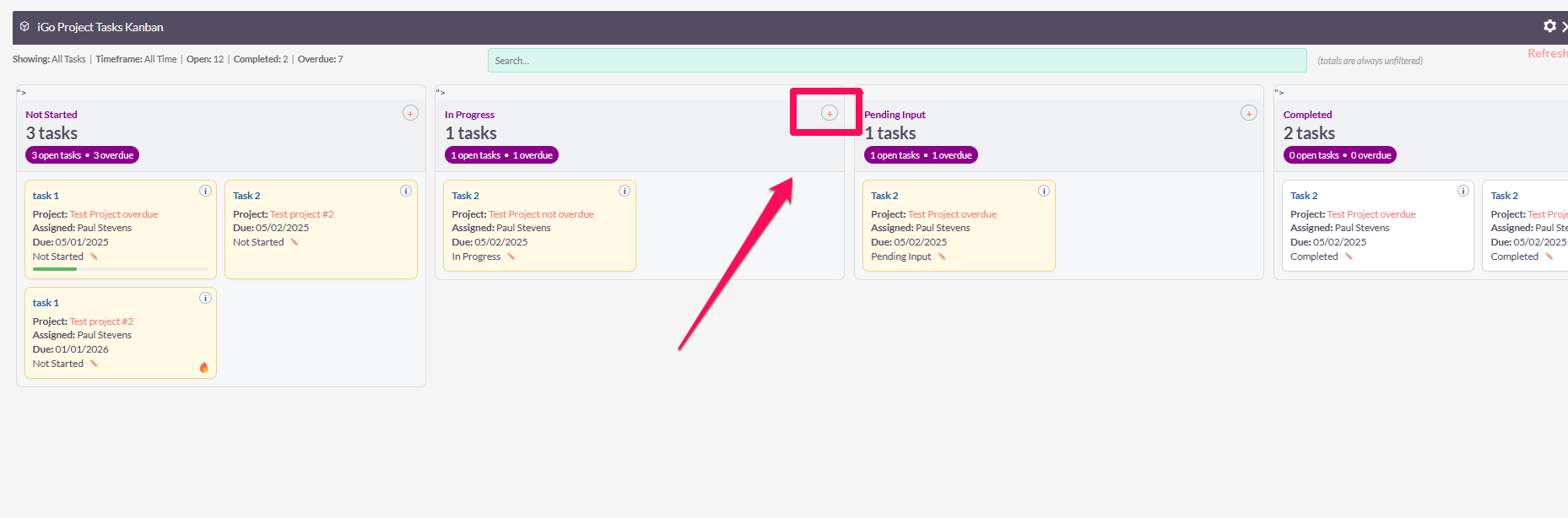Show info for task 1 due 05/01/2025
Screen dimensions: 1568x518
point(205,191)
